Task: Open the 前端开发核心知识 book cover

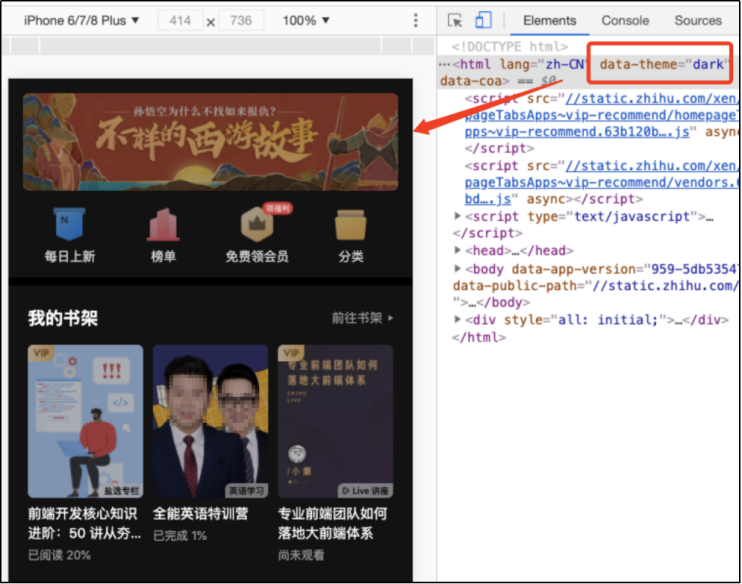Action: (85, 421)
